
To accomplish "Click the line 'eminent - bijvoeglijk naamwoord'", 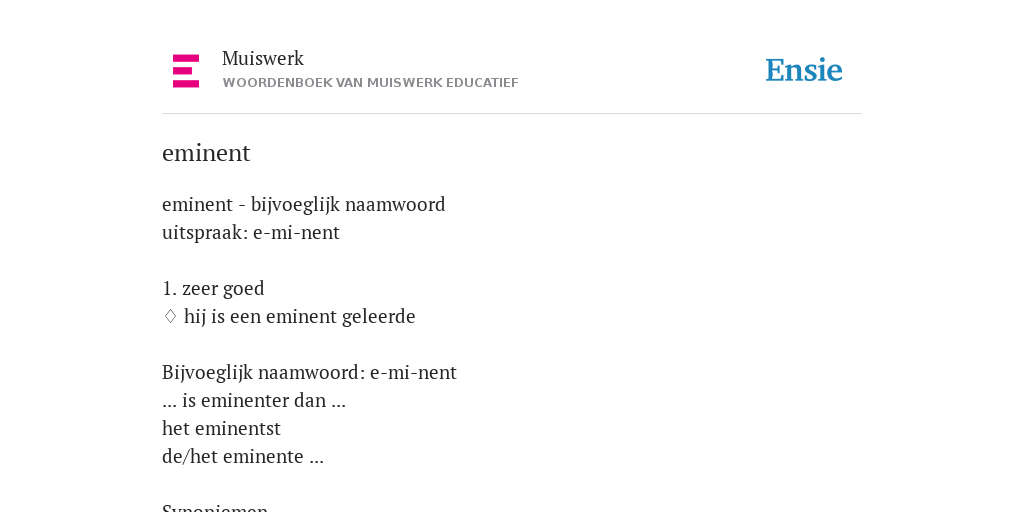I will 304,205.
